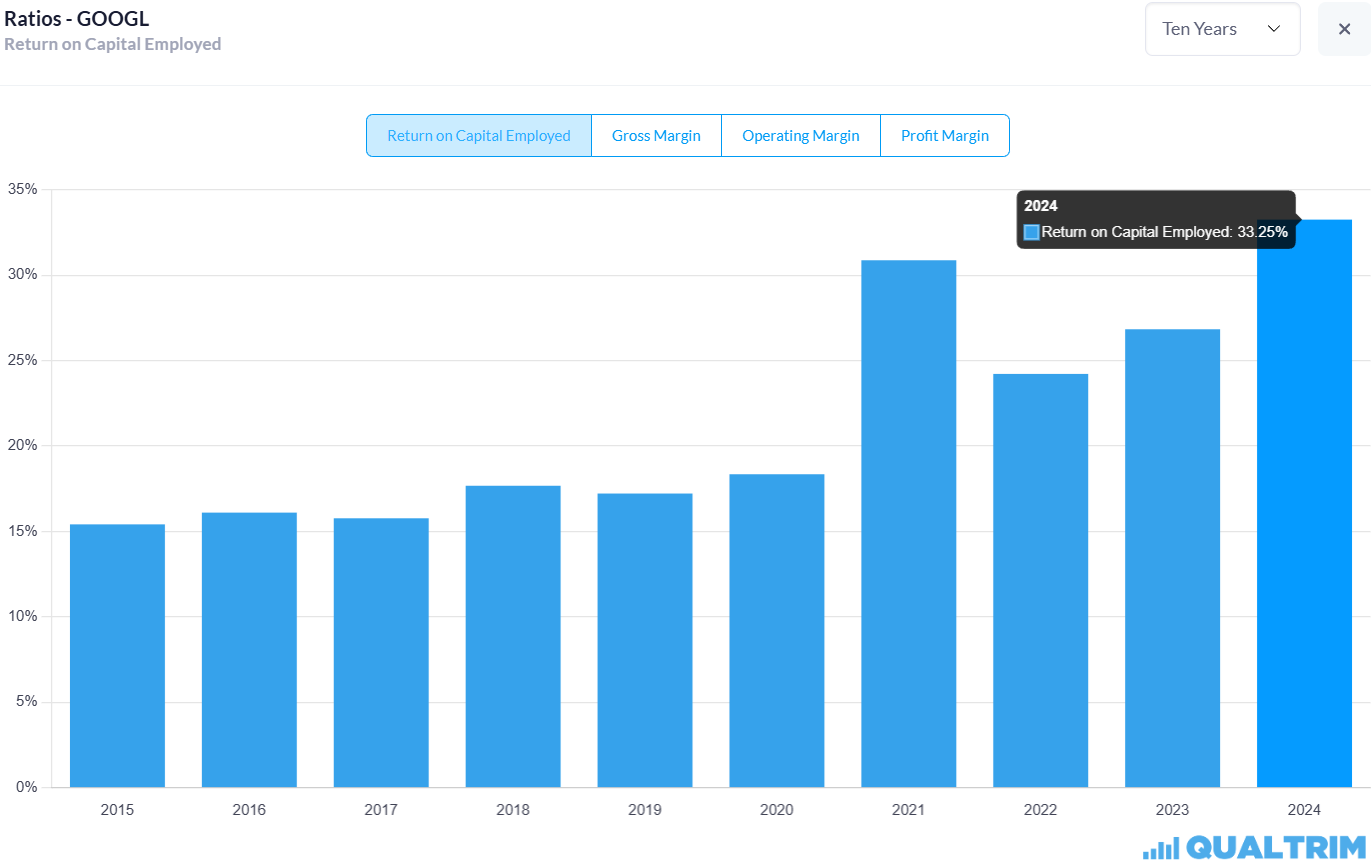The width and height of the screenshot is (1371, 867).
Task: Click the 2018 bar in the chart
Action: pyautogui.click(x=513, y=636)
